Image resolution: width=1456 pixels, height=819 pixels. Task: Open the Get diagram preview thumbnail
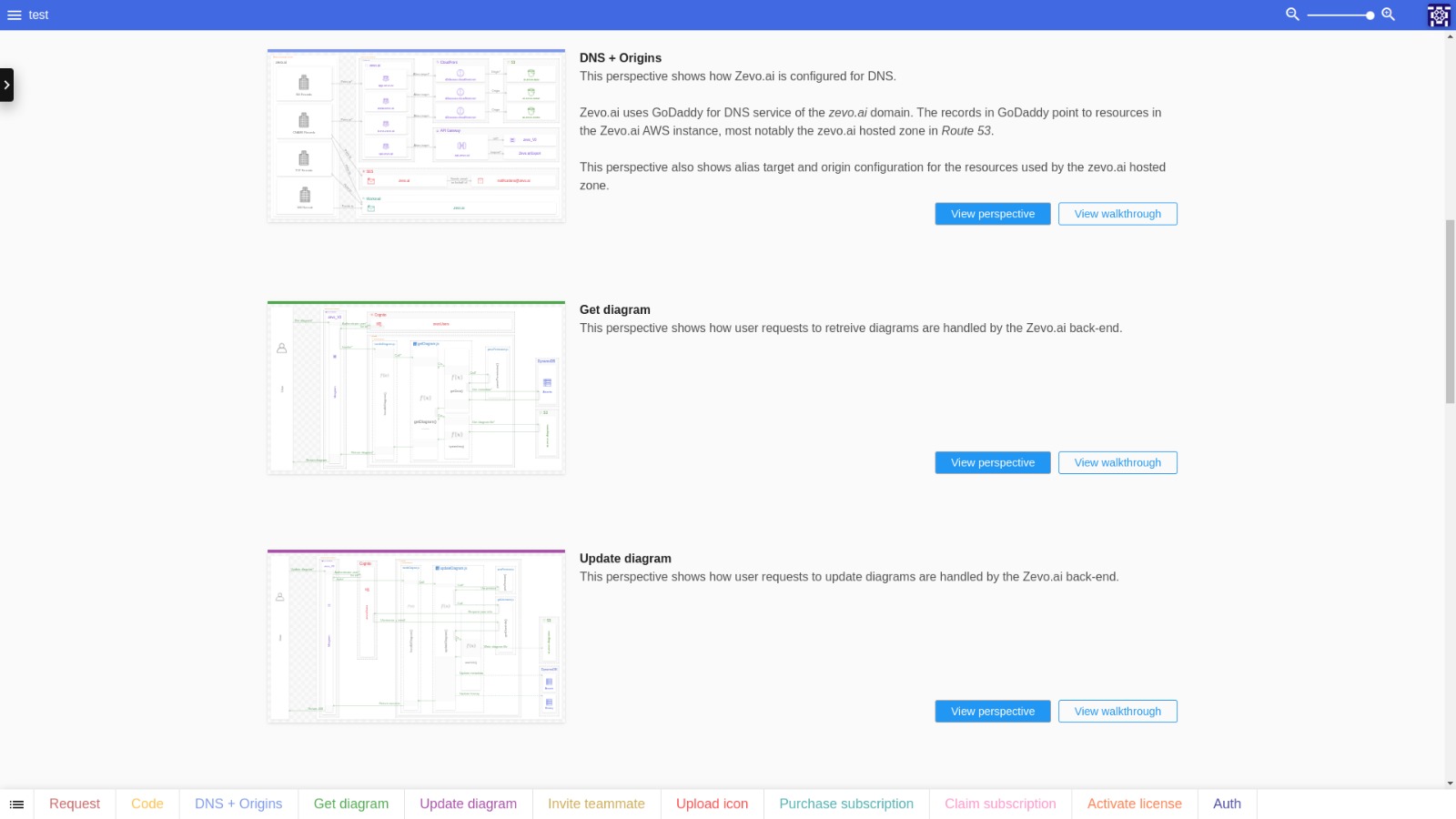[416, 388]
